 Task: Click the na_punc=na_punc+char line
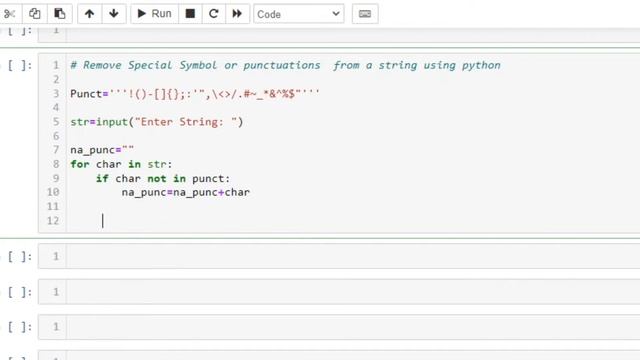click(186, 193)
